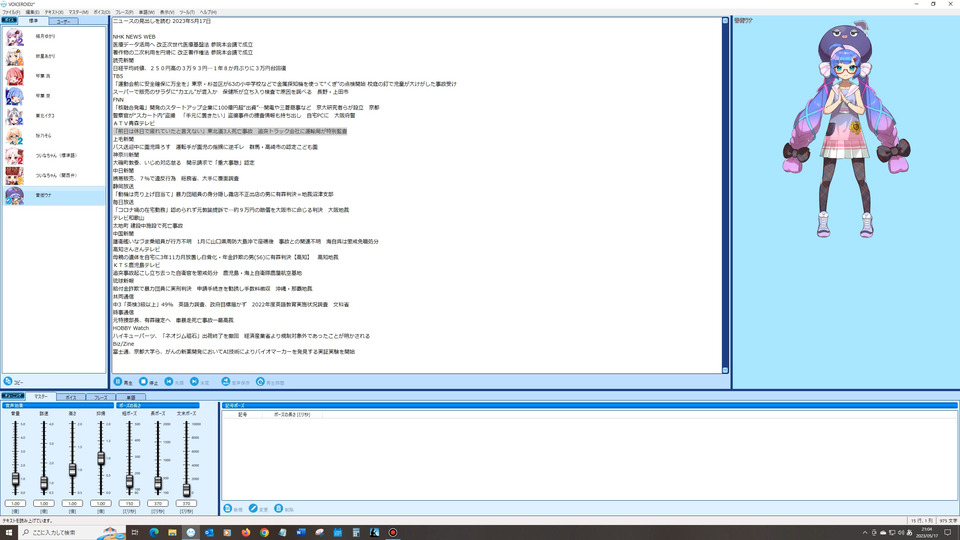This screenshot has height=540, width=960.
Task: Open the ファイル menu
Action: [11, 12]
